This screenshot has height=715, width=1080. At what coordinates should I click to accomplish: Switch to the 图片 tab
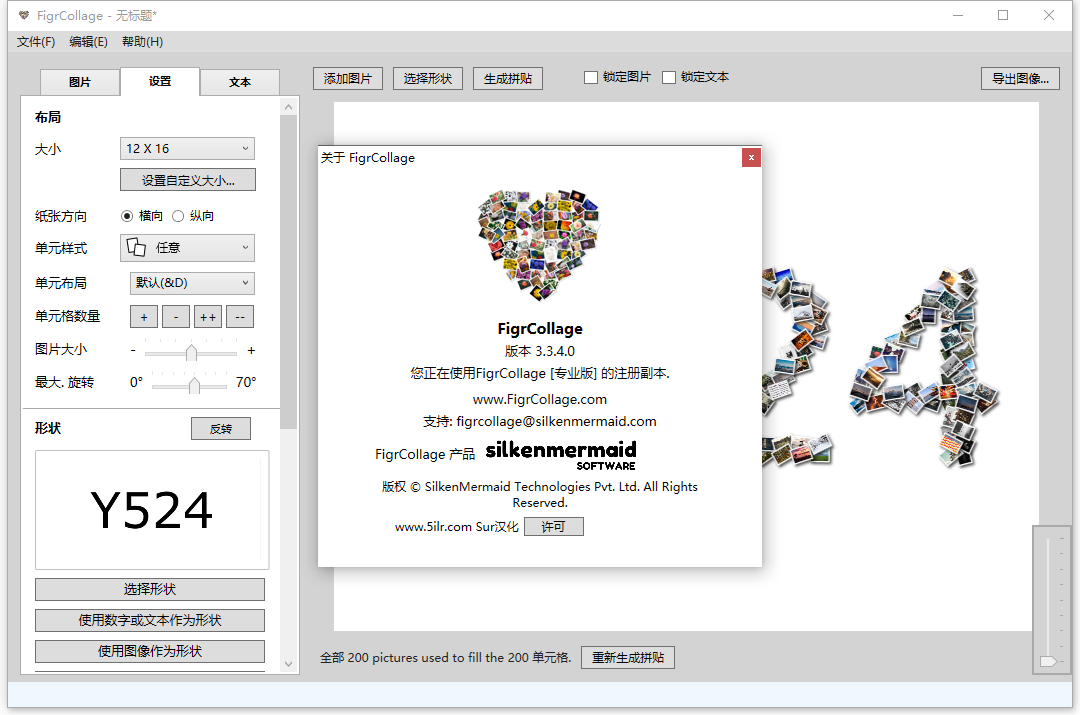80,82
